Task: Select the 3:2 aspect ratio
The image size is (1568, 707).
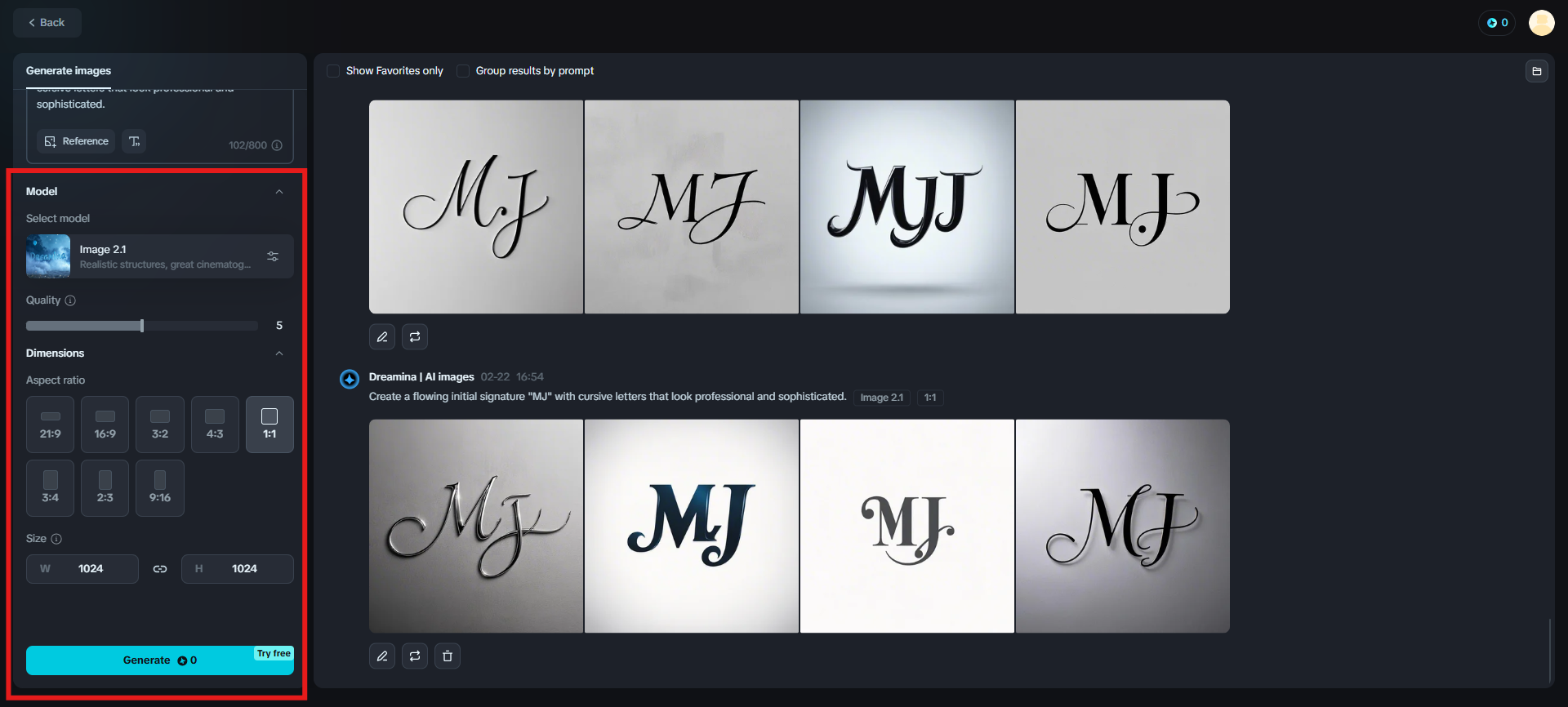Action: coord(160,425)
